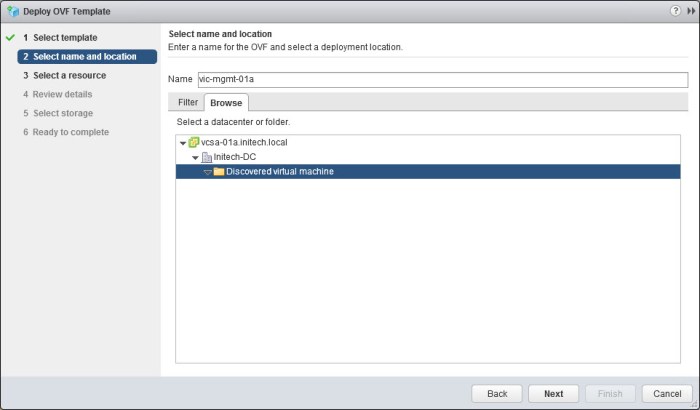
Task: Switch to the Filter tab
Action: point(188,102)
